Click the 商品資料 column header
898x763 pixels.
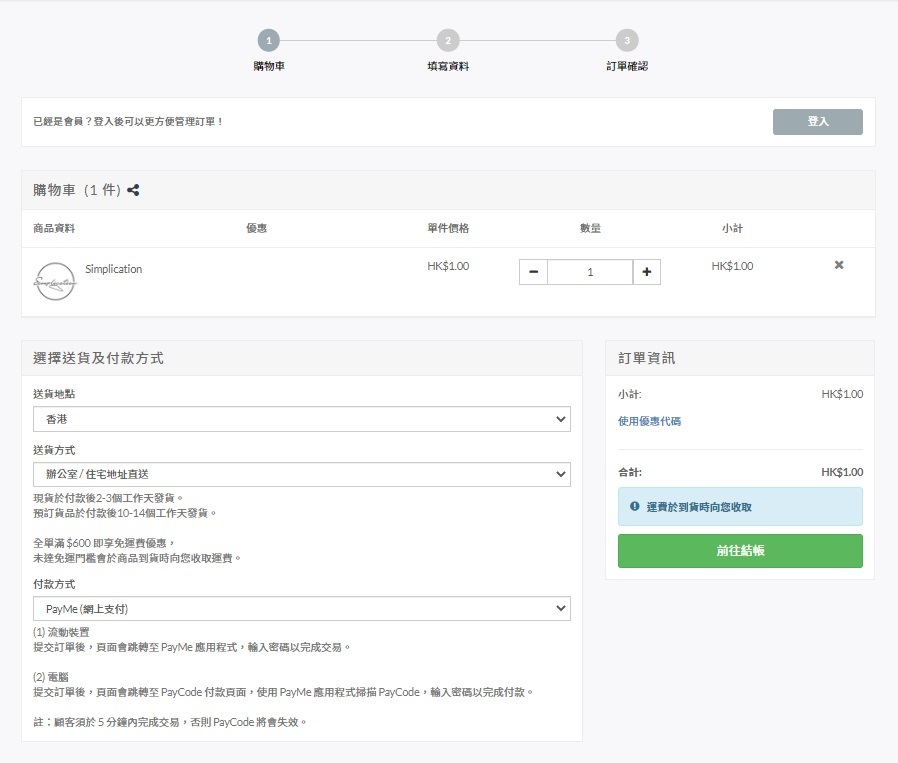54,228
